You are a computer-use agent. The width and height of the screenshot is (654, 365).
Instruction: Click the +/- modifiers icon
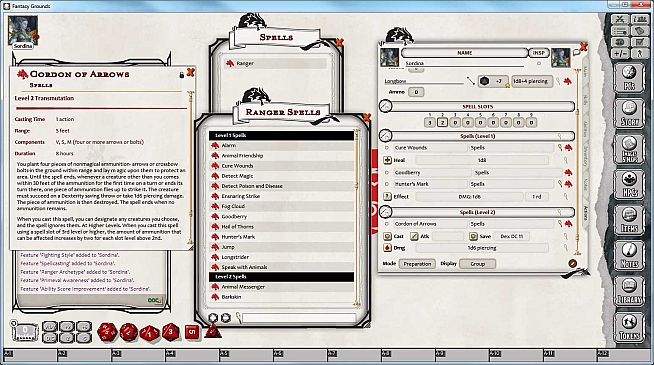click(620, 53)
